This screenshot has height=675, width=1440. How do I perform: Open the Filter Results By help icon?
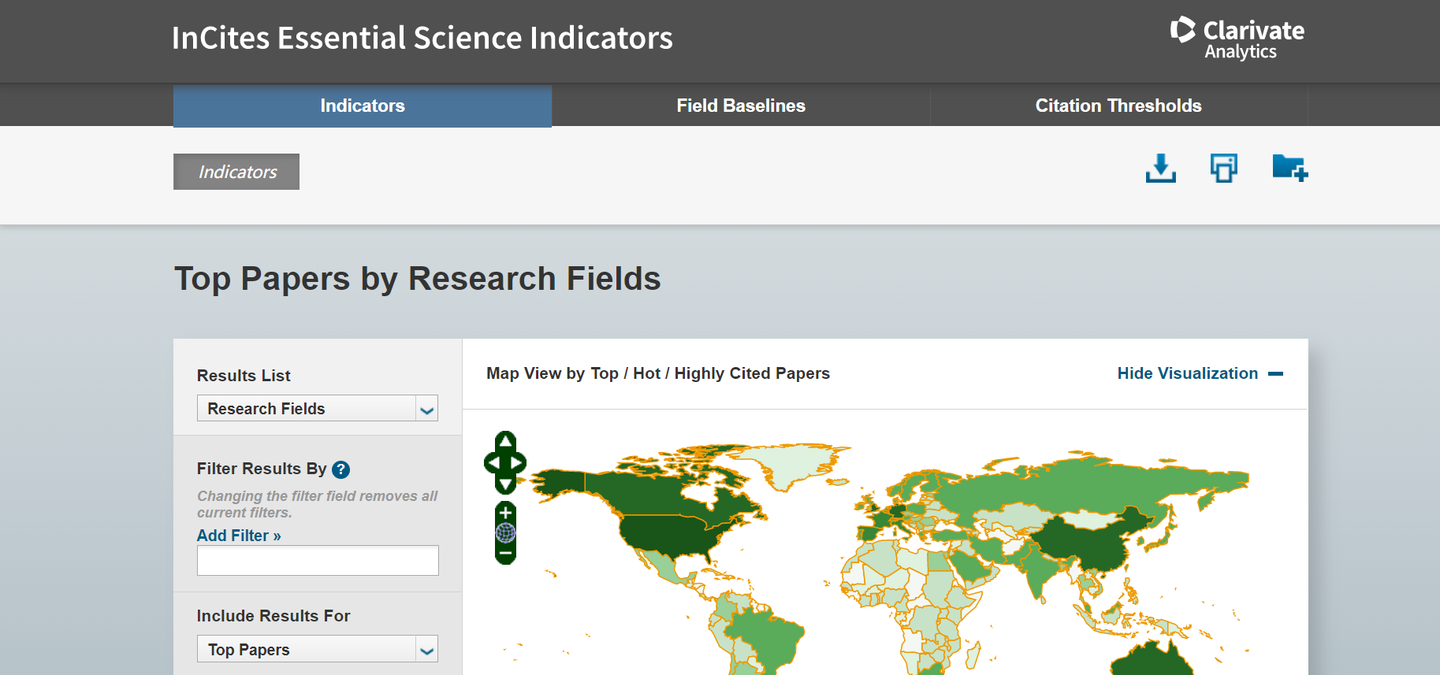point(341,469)
